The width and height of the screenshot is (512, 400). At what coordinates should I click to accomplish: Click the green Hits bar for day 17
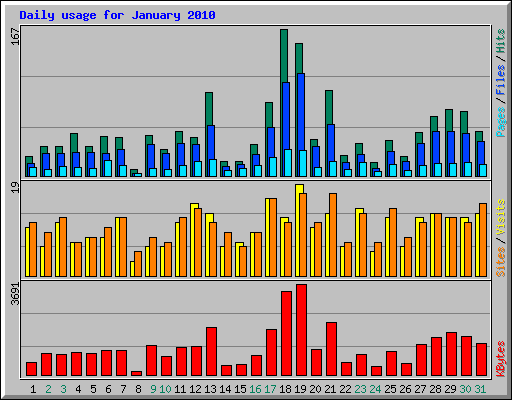[269, 114]
